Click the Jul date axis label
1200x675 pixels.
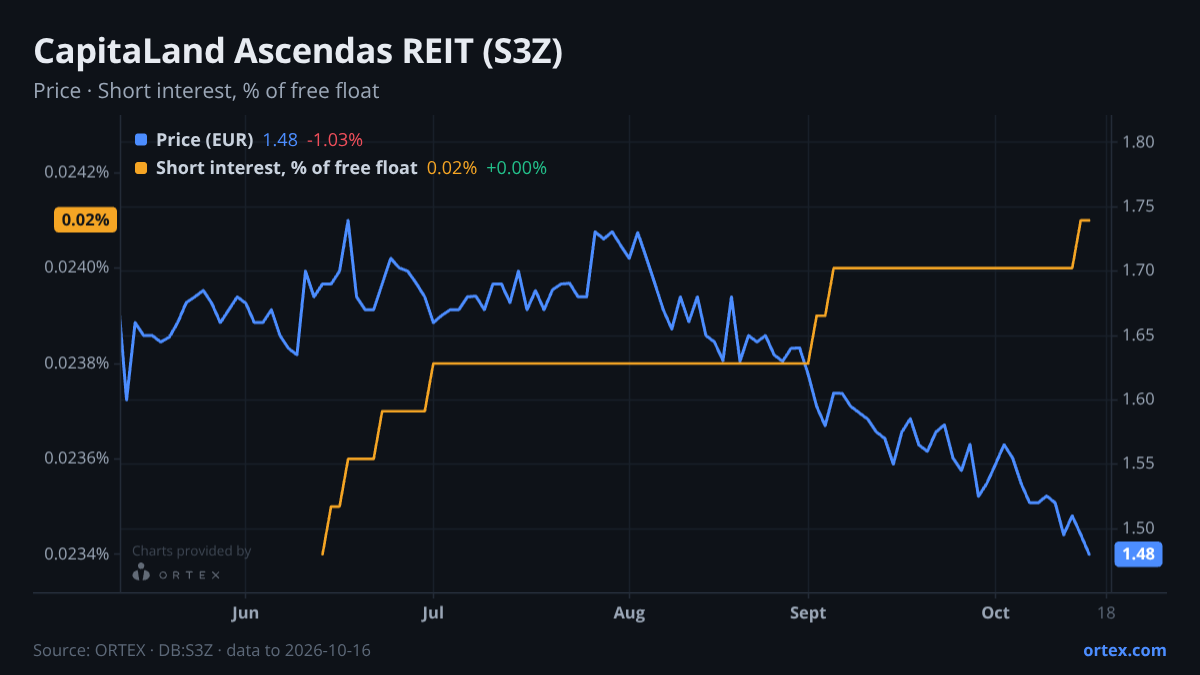433,613
